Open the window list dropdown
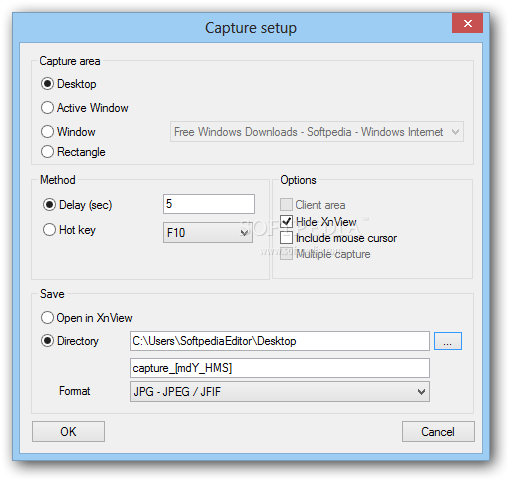 point(317,132)
